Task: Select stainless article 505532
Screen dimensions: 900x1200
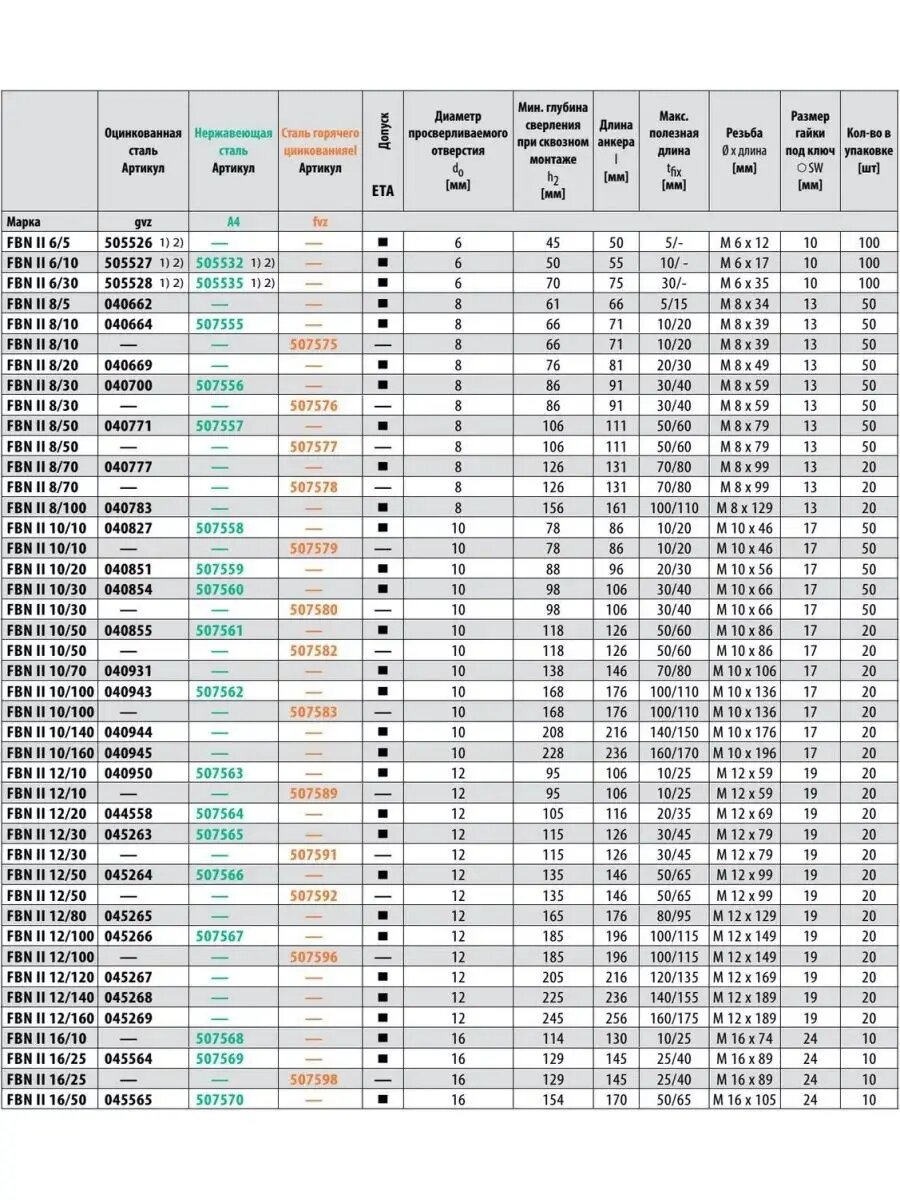Action: (220, 263)
